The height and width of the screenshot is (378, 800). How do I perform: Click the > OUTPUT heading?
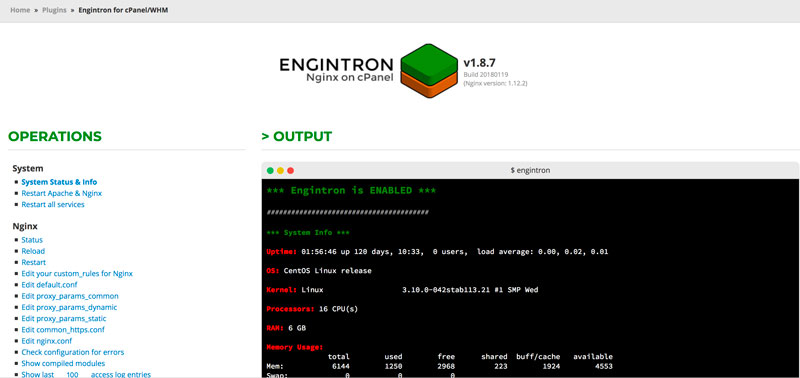pos(296,137)
